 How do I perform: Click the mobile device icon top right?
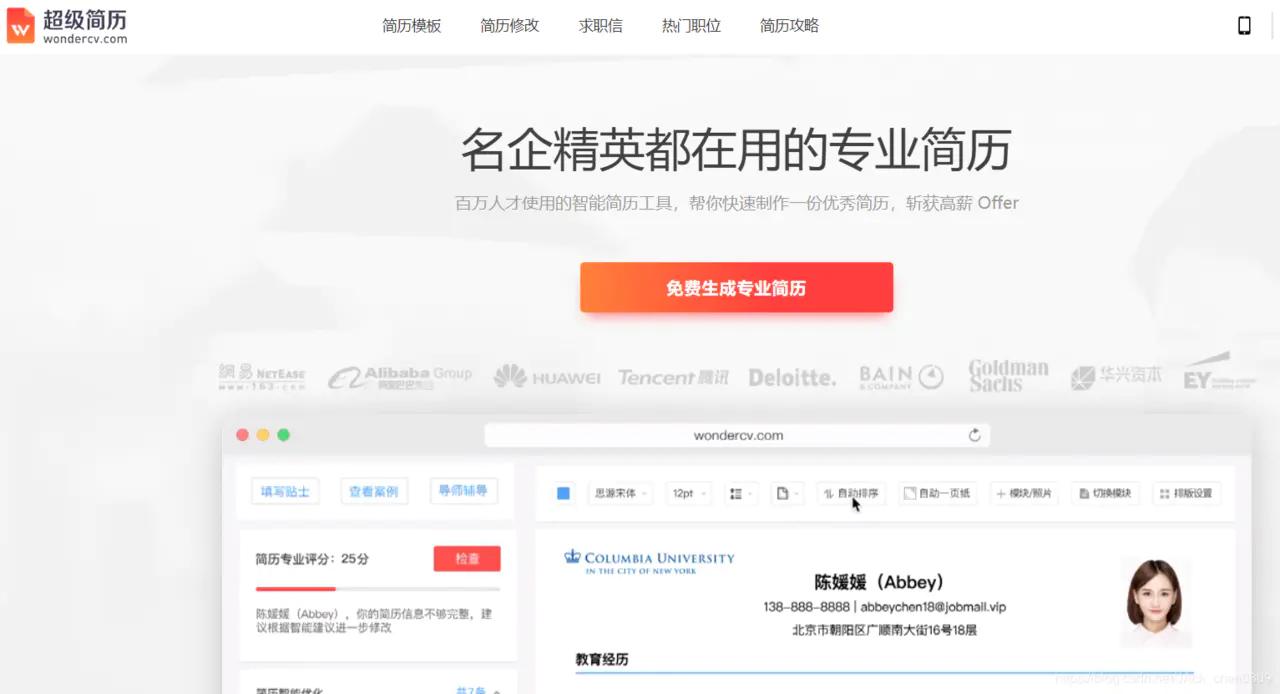(1244, 25)
